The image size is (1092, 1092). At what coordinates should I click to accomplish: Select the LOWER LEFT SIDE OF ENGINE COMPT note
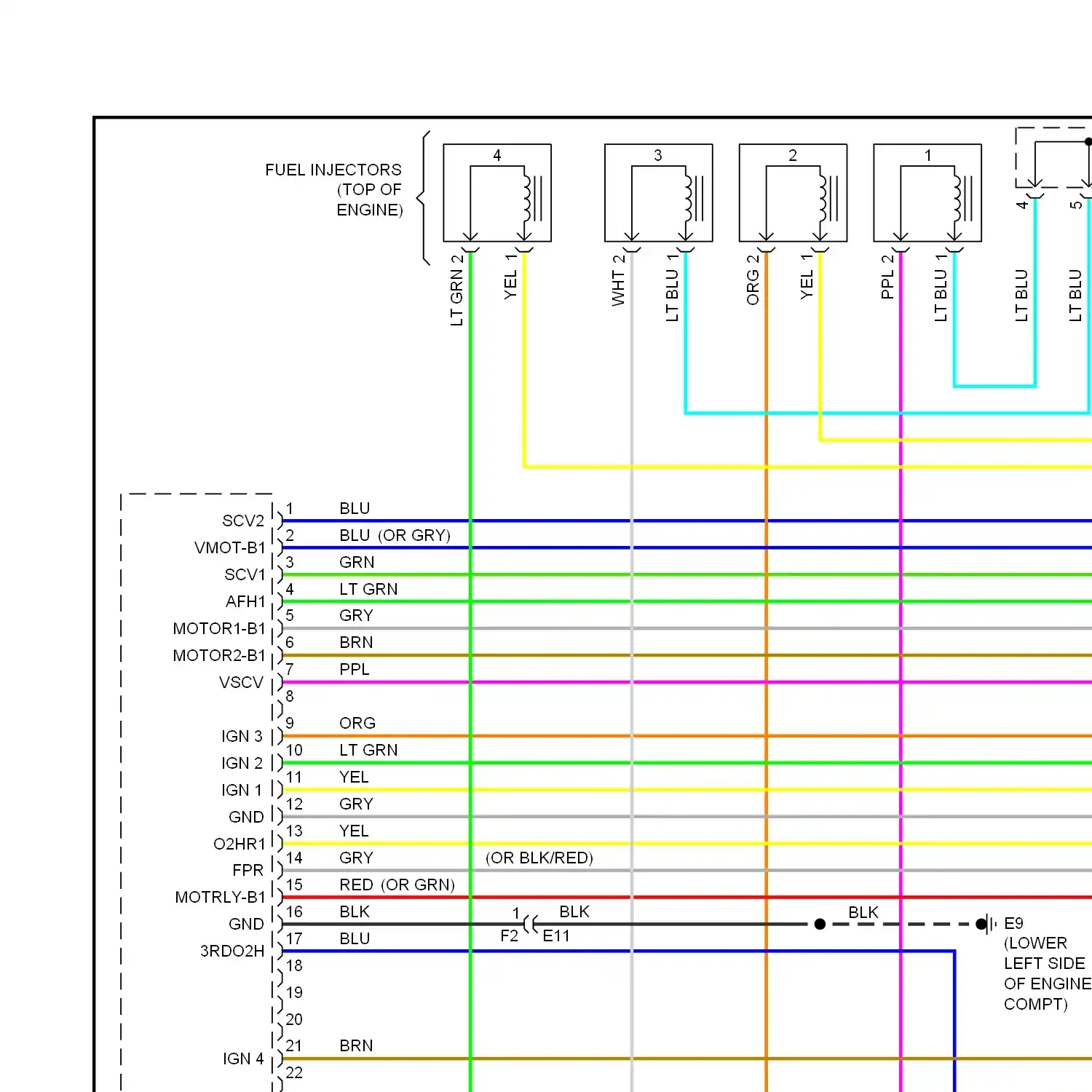[1048, 974]
